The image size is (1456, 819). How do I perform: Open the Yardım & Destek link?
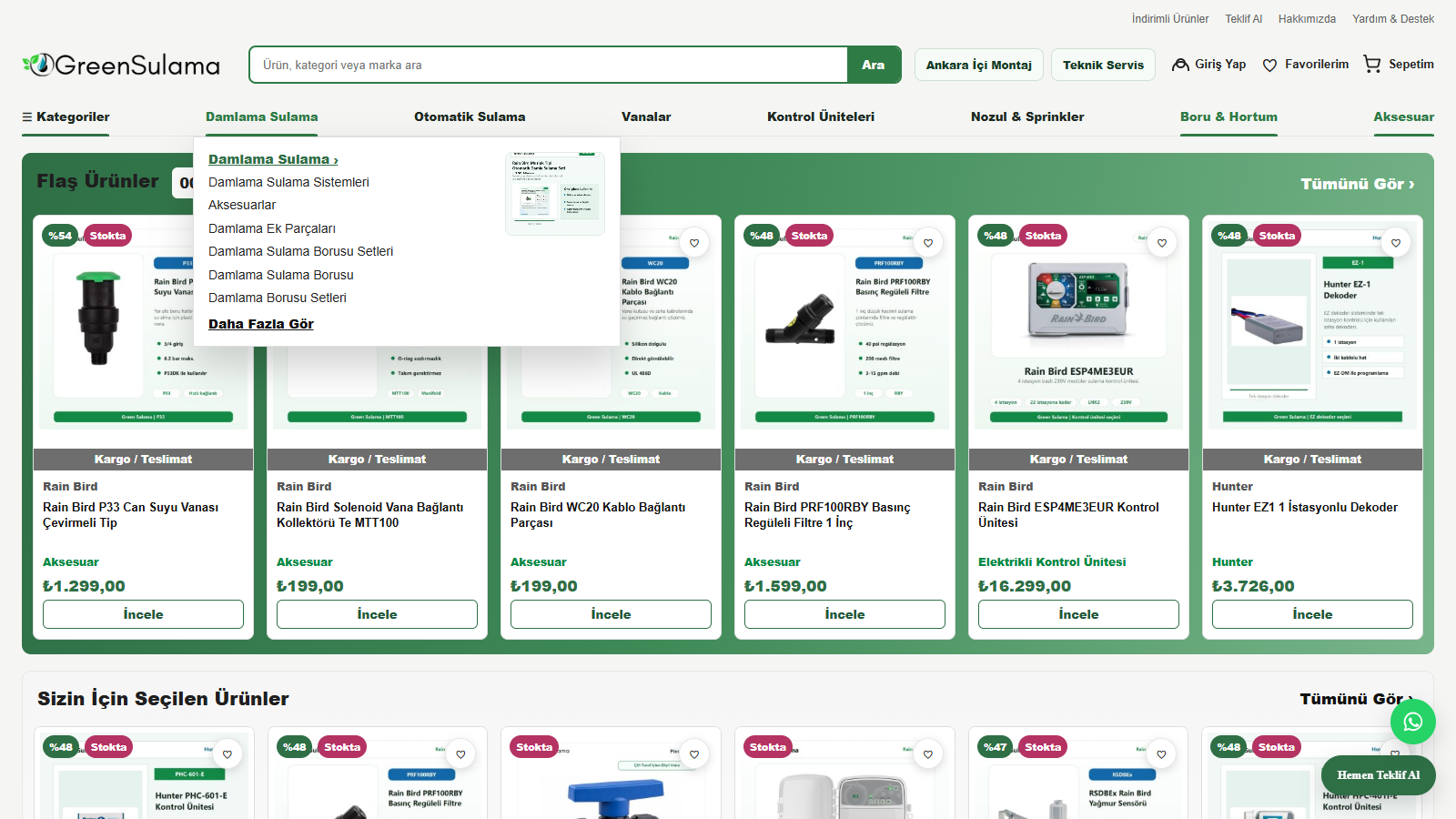tap(1393, 18)
